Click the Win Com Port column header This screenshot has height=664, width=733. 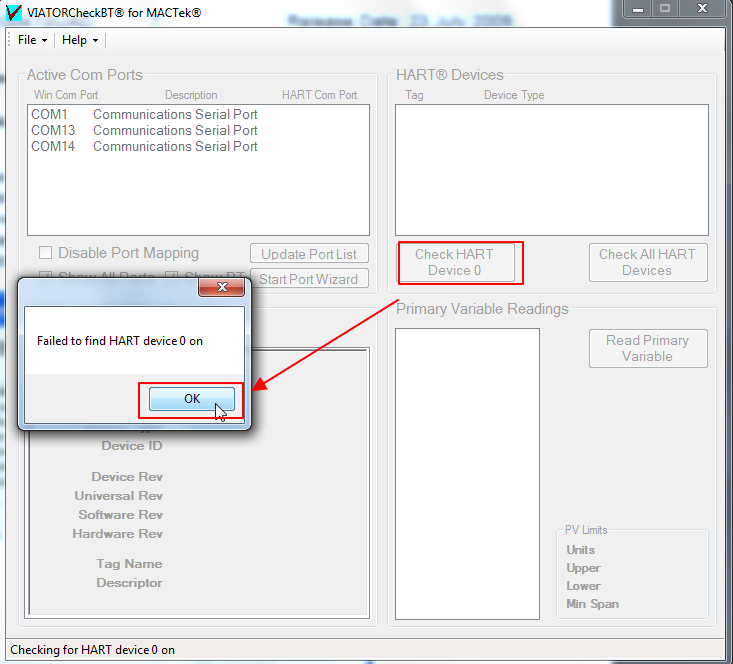pos(66,95)
